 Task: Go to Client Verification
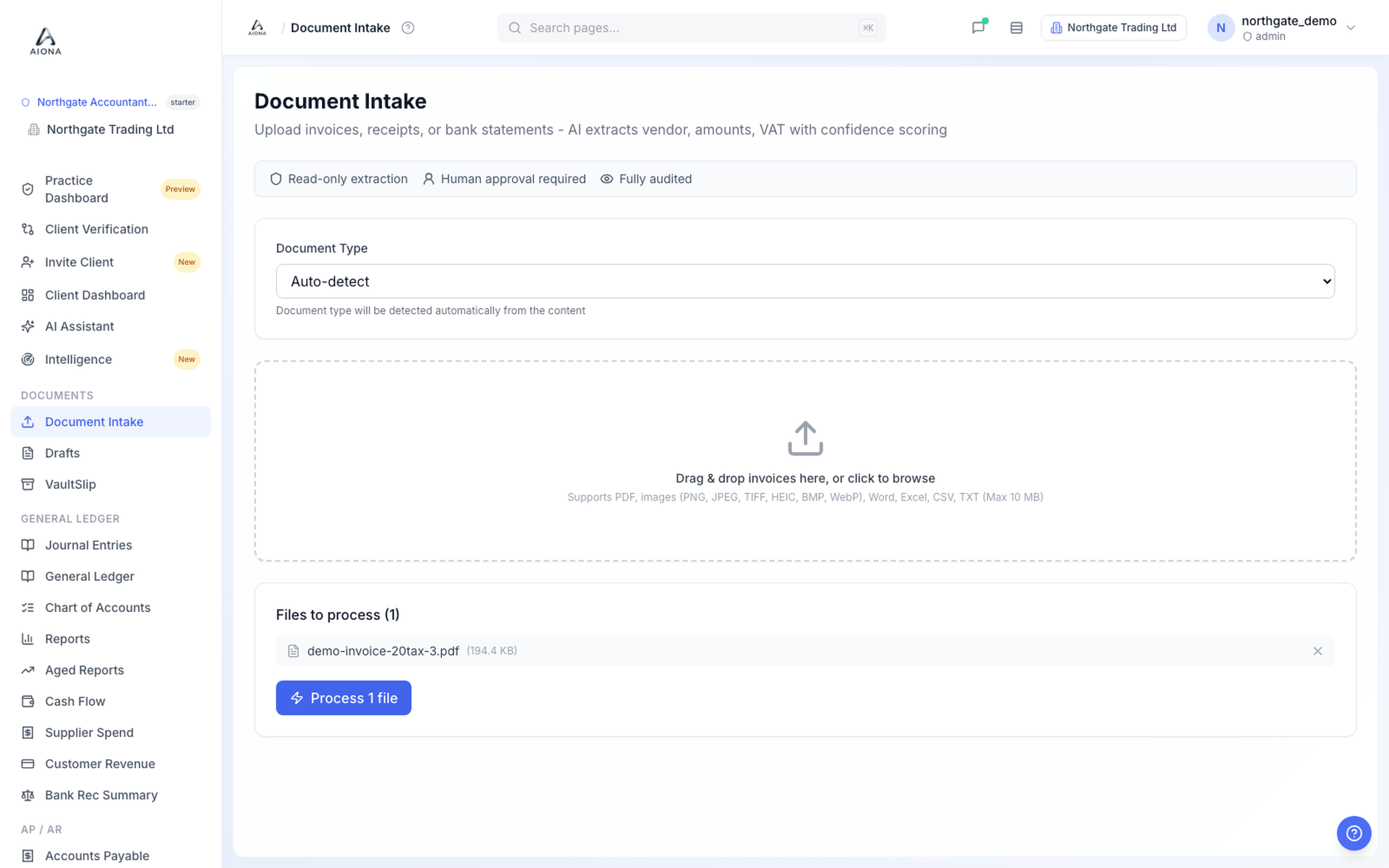click(x=110, y=229)
